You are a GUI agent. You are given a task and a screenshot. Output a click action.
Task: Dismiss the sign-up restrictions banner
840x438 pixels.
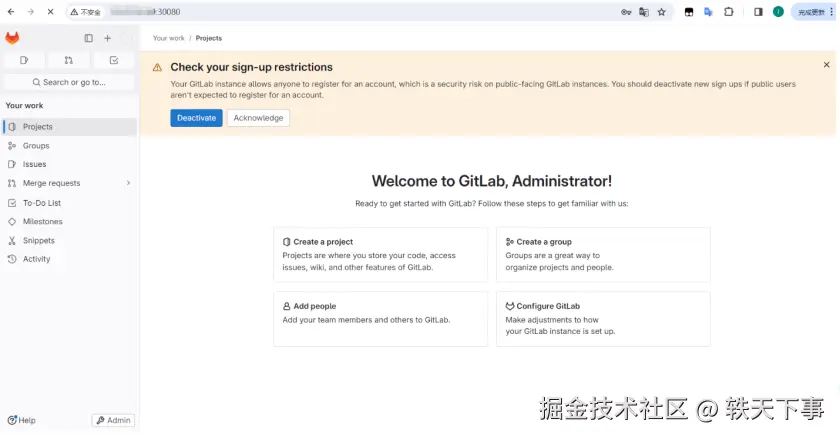click(827, 65)
